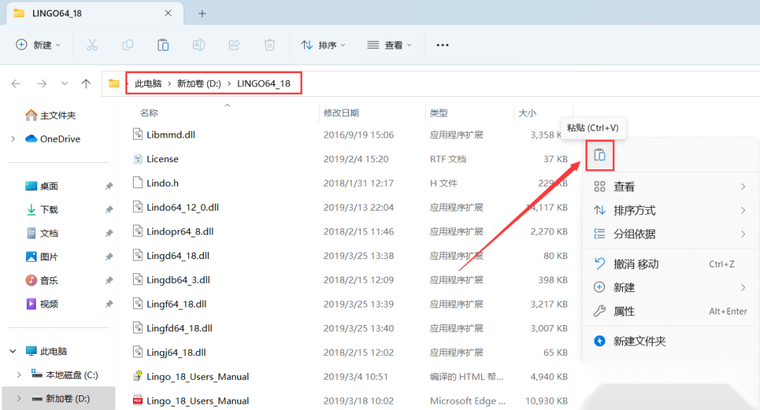Sort by 大小 column header
This screenshot has width=760, height=410.
[527, 113]
